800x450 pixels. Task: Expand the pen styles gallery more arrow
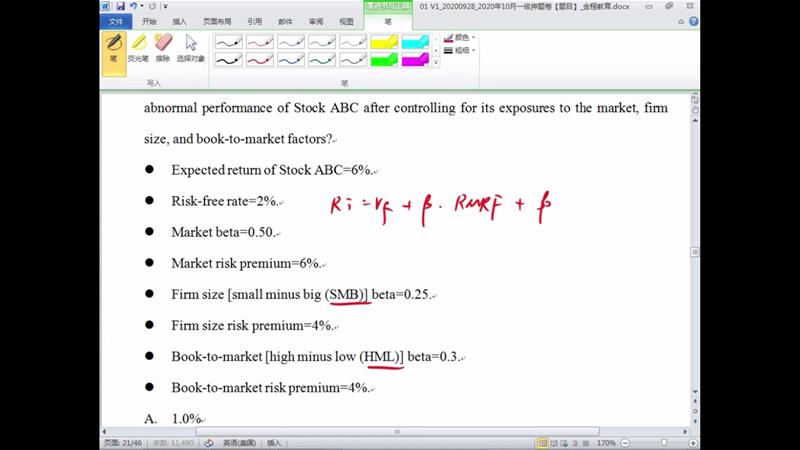(x=436, y=63)
